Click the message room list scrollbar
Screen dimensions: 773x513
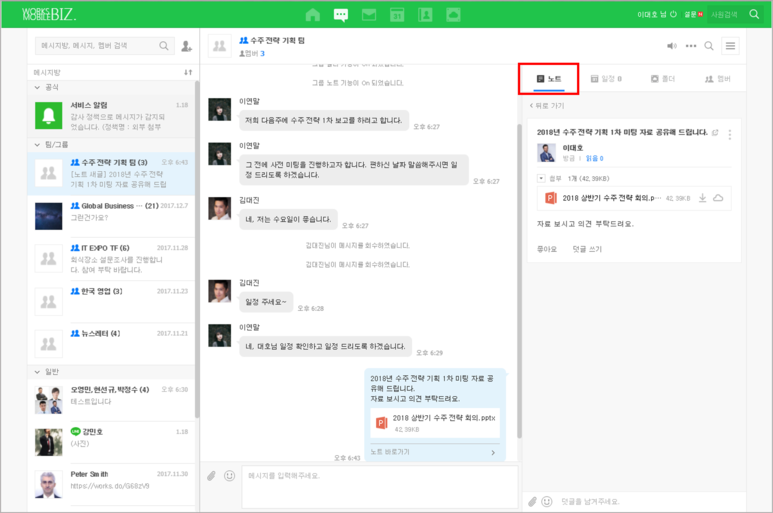(x=197, y=249)
